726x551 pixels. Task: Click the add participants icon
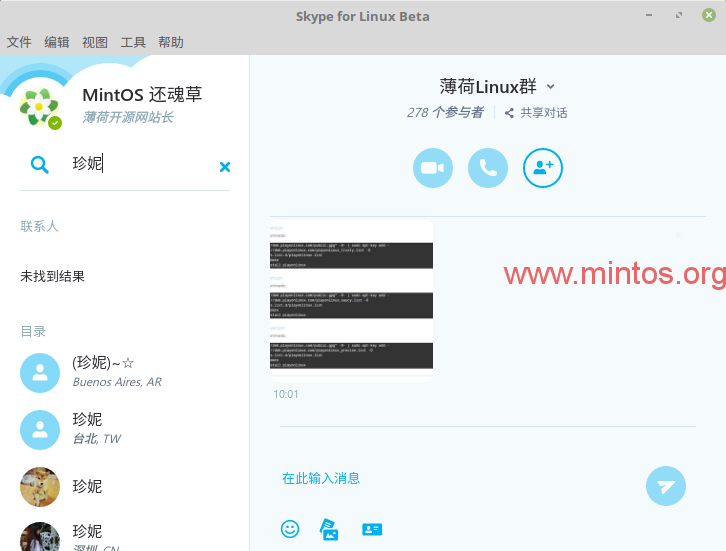[x=543, y=168]
